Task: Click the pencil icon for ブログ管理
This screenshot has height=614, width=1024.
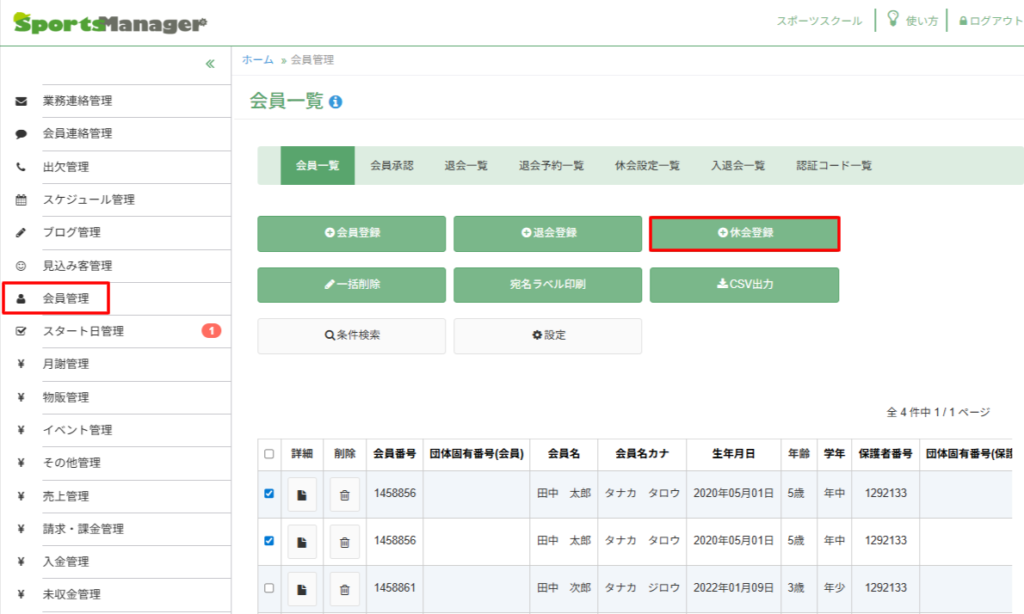Action: pos(21,233)
